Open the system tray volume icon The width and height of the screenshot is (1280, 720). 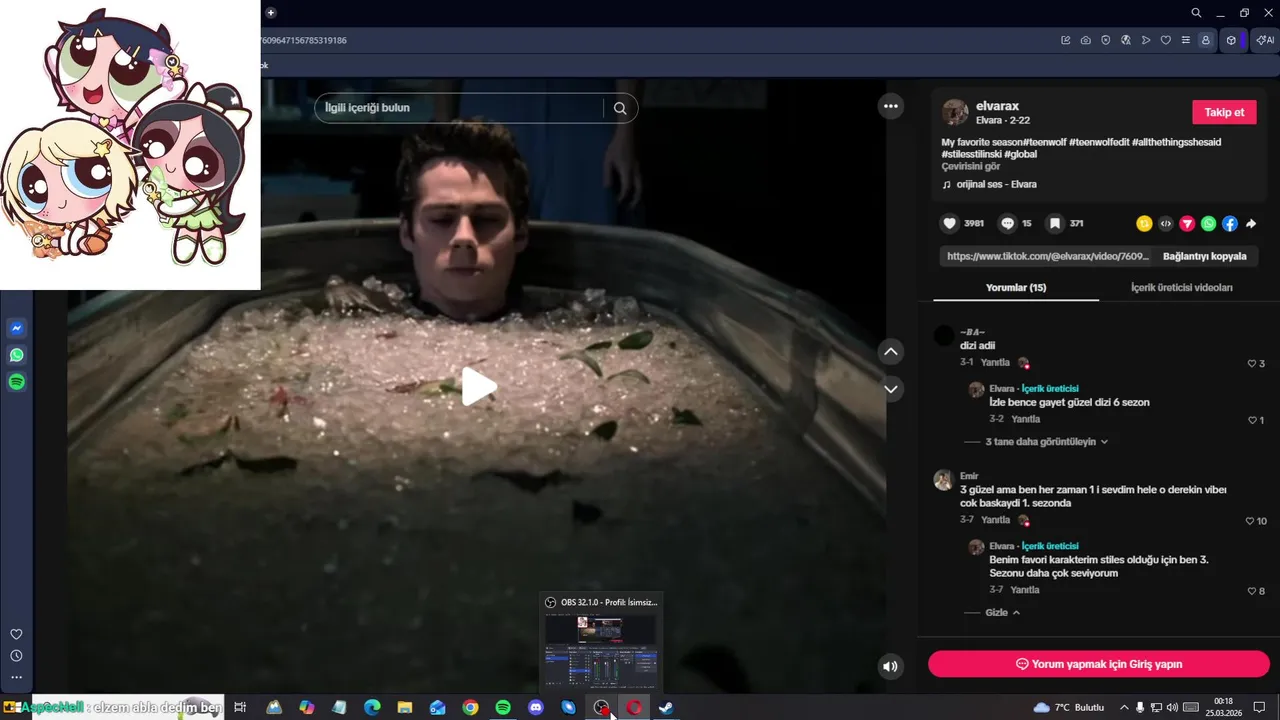1171,707
